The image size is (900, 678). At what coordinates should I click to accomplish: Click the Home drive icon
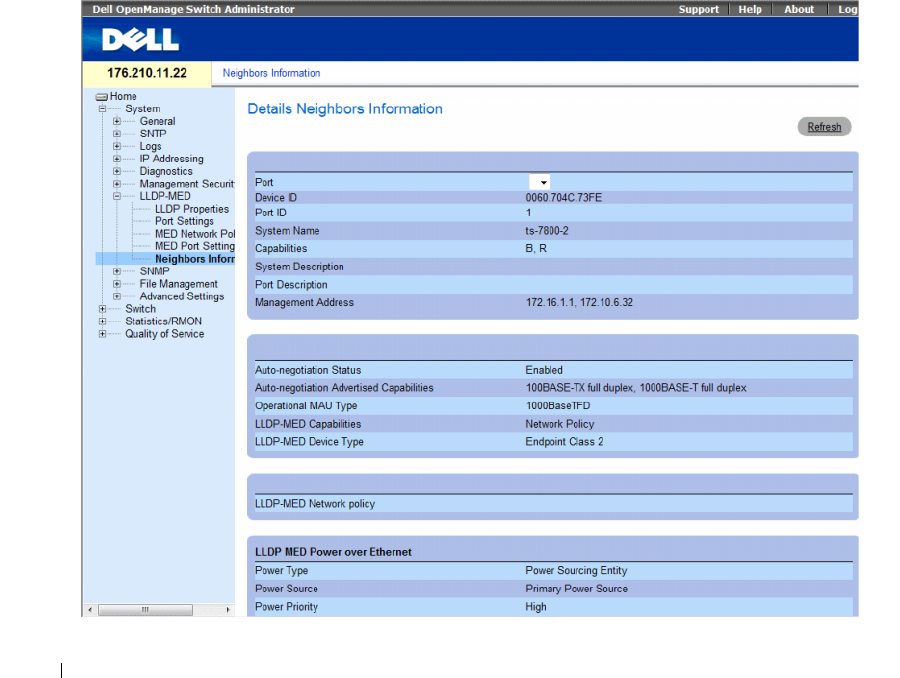pos(102,96)
